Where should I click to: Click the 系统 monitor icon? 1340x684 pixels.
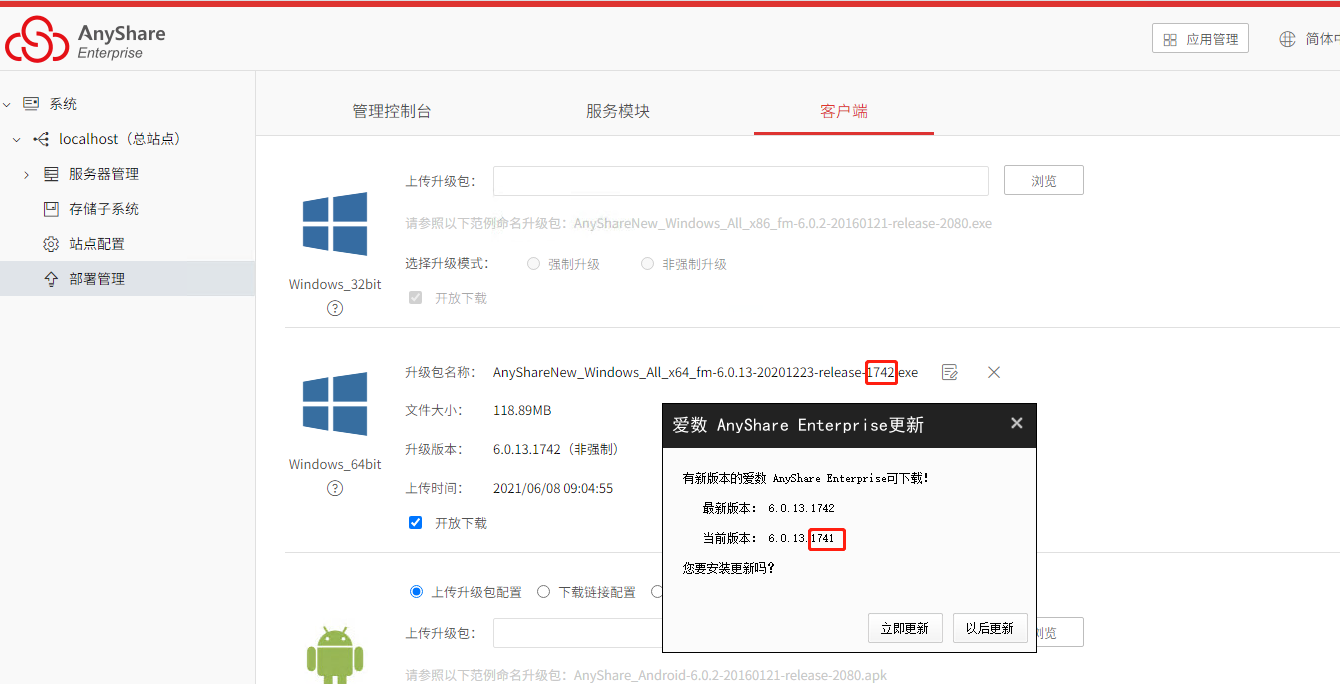tap(31, 104)
